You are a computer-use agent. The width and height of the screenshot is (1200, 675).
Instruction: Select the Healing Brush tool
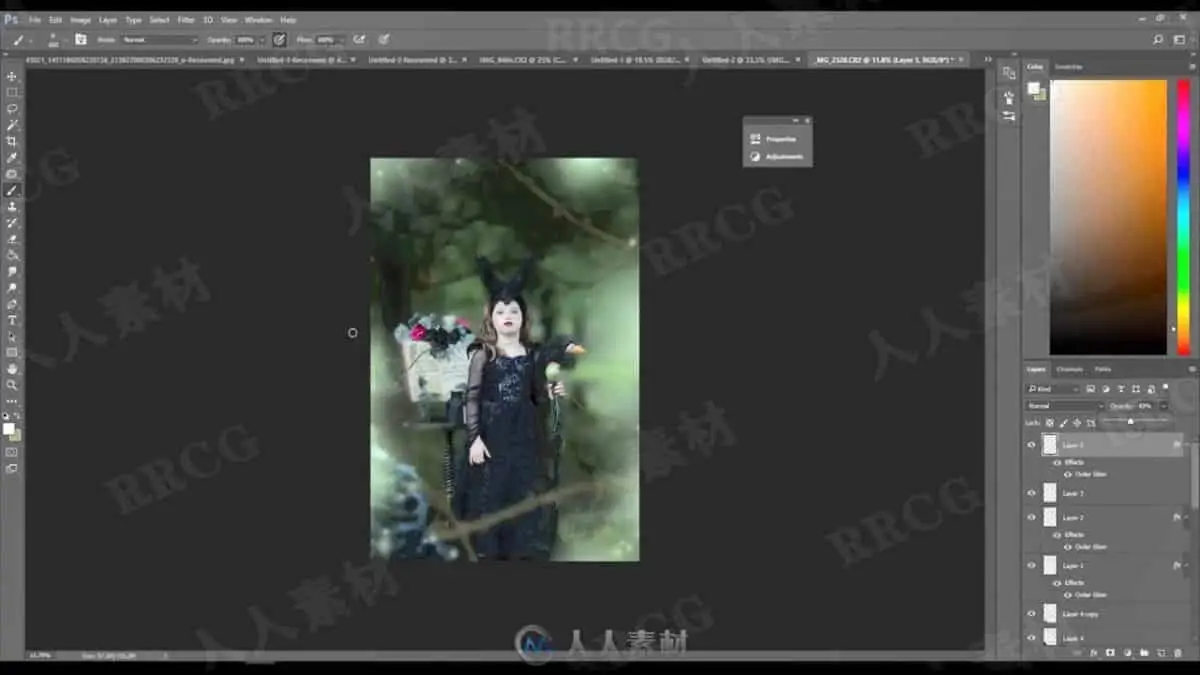pyautogui.click(x=12, y=174)
